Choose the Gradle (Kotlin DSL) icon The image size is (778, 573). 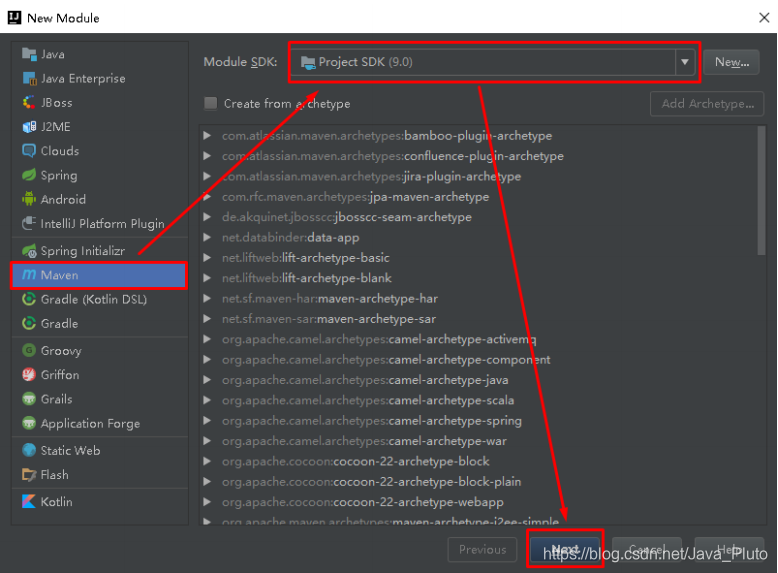[29, 299]
